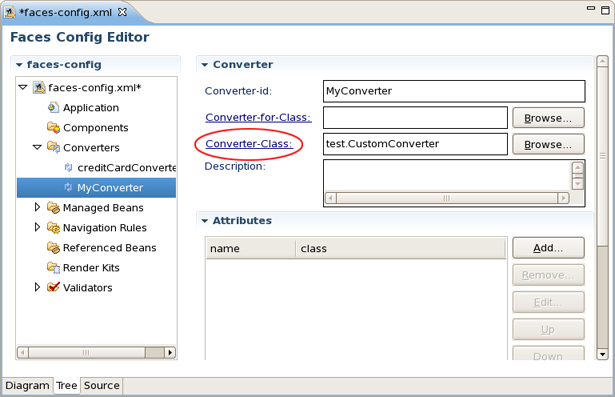Click the 'class' column header
Viewport: 615px width, 397px height.
pyautogui.click(x=401, y=248)
